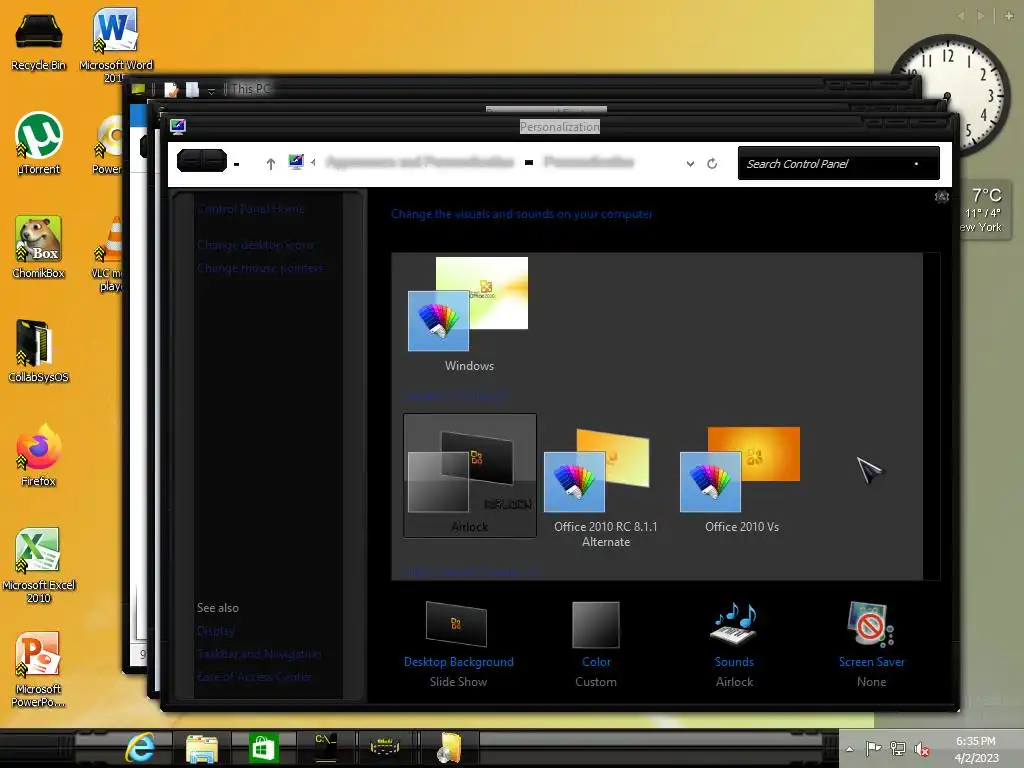Go up one level with arrow
Screen dimensions: 1024x768
click(270, 163)
